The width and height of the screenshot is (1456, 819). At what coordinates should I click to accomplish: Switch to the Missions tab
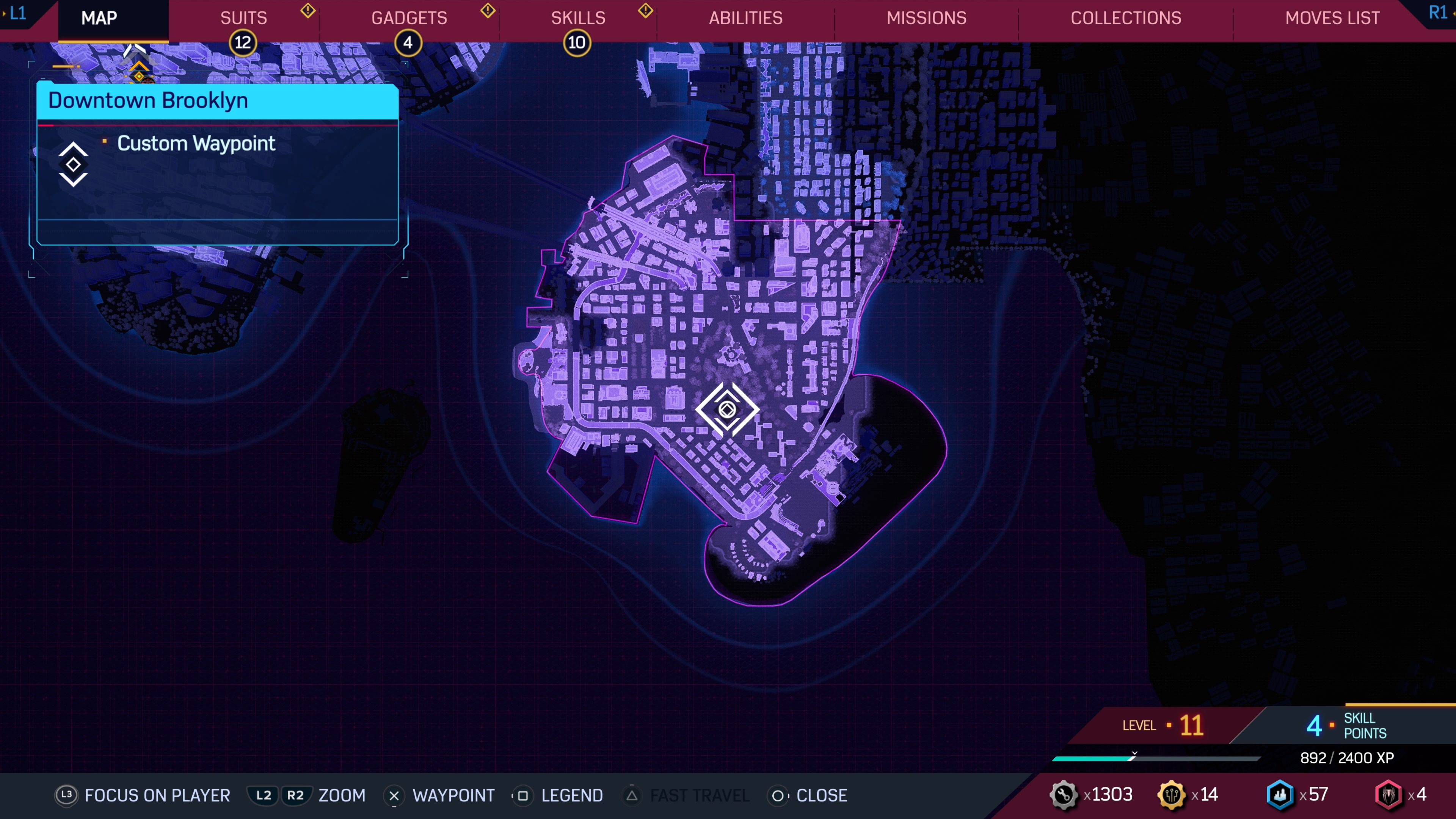tap(926, 18)
